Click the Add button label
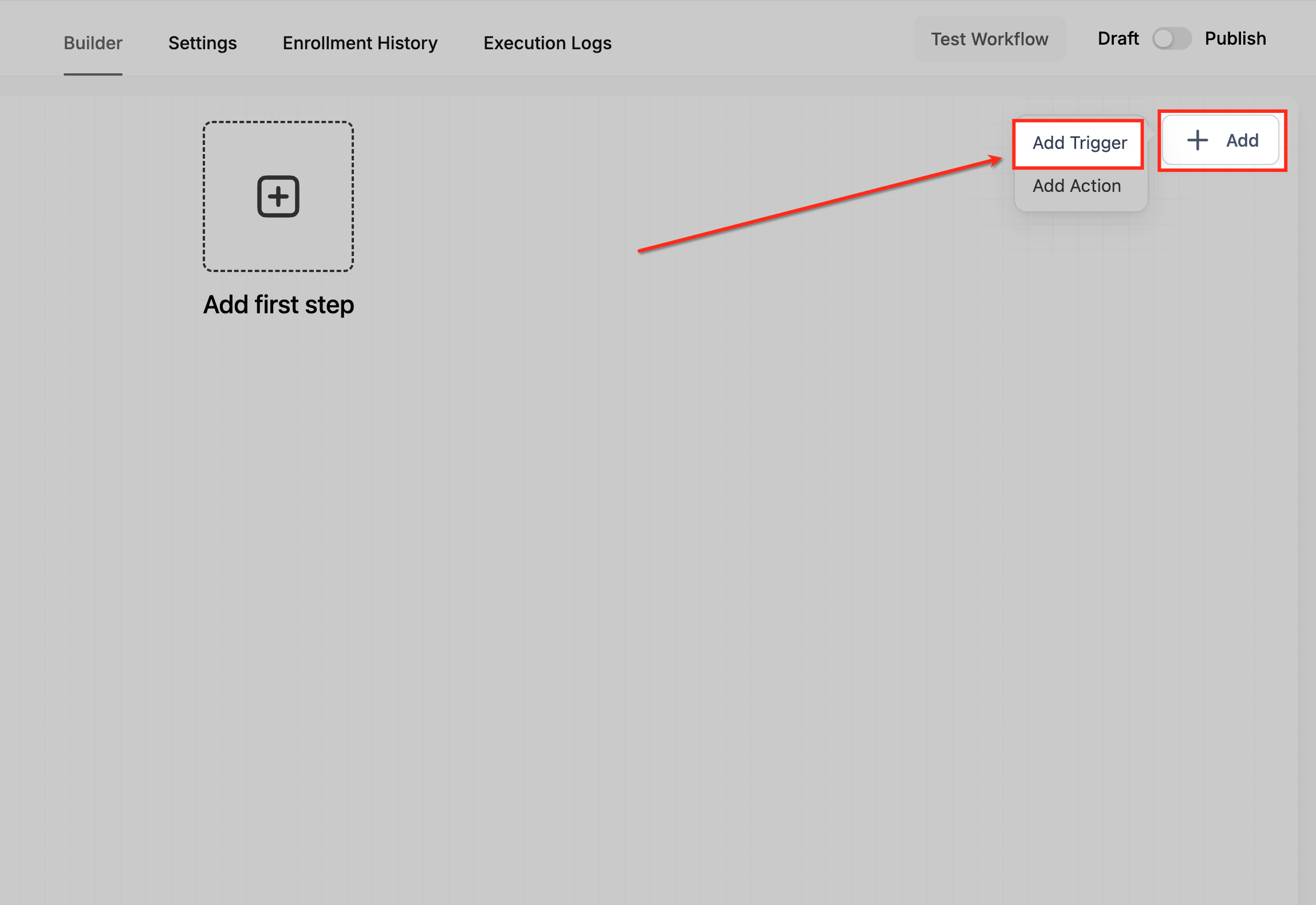The width and height of the screenshot is (1316, 905). [x=1242, y=140]
